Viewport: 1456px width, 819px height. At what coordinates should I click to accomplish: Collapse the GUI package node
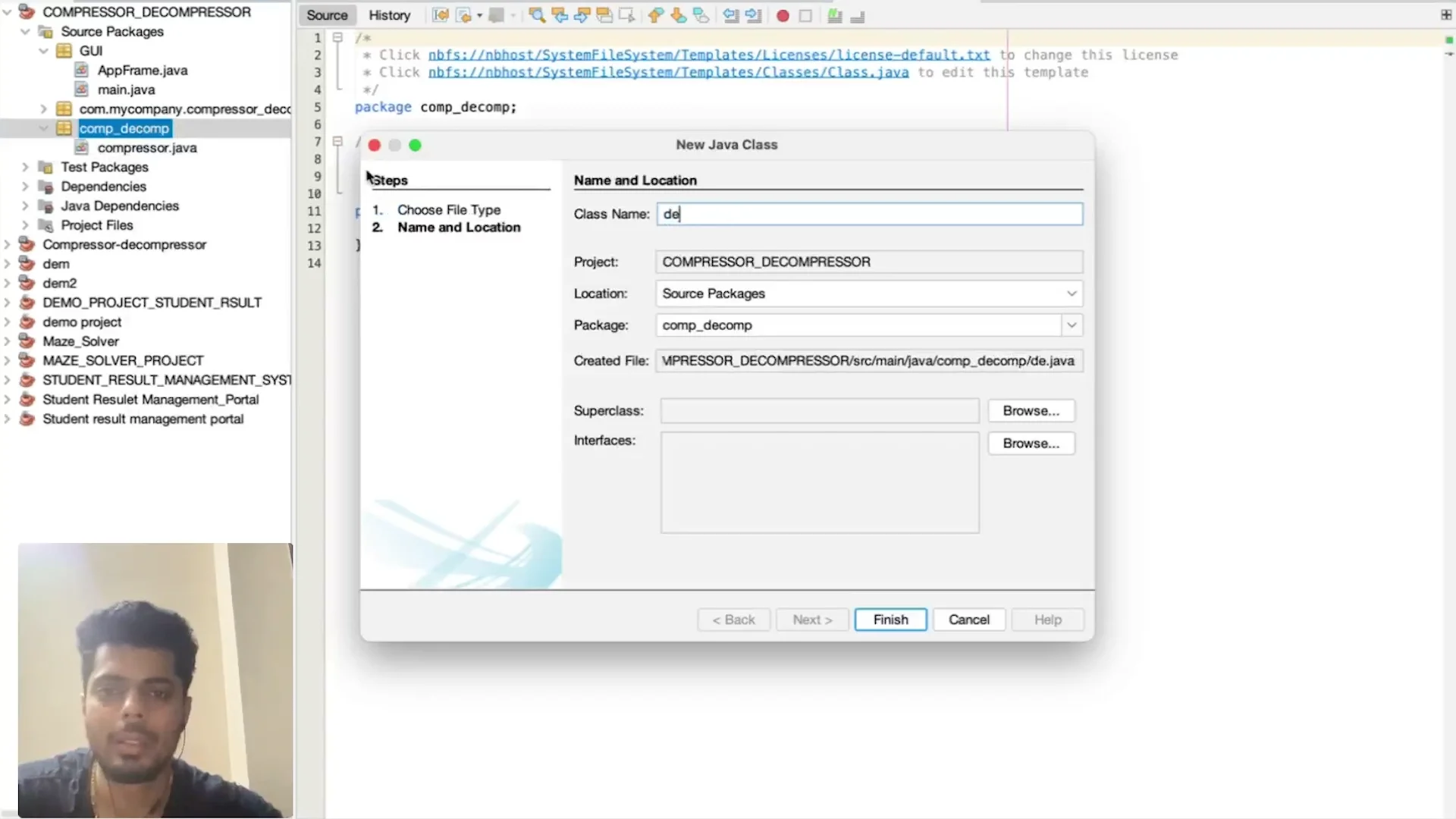click(43, 51)
